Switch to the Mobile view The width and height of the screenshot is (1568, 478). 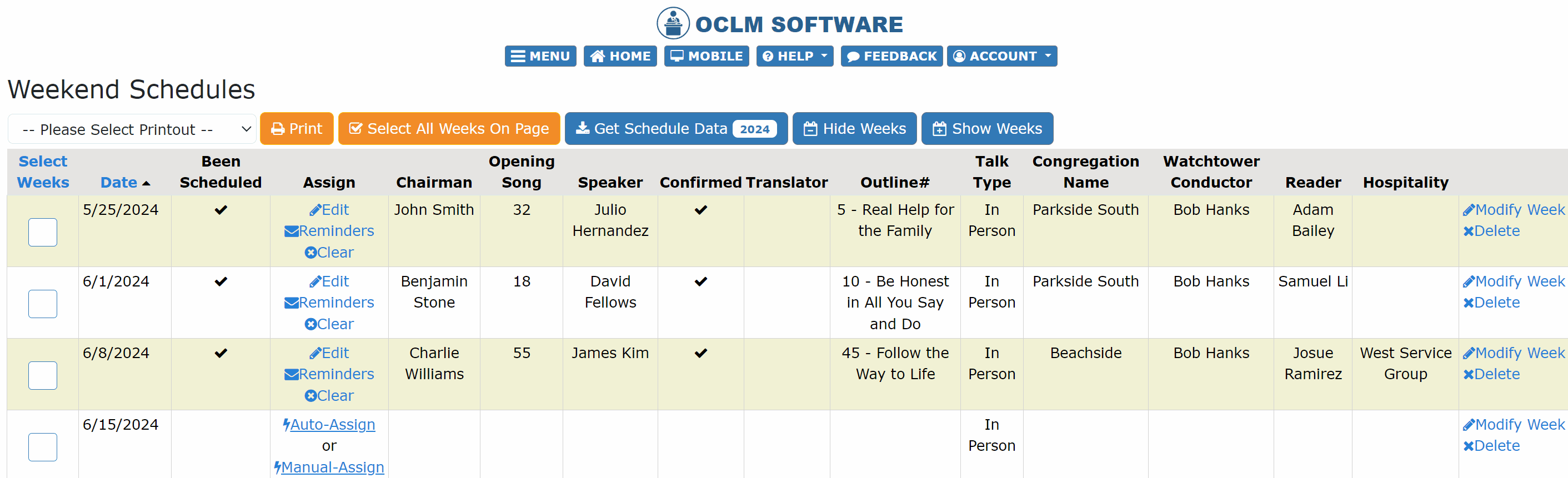pos(706,56)
